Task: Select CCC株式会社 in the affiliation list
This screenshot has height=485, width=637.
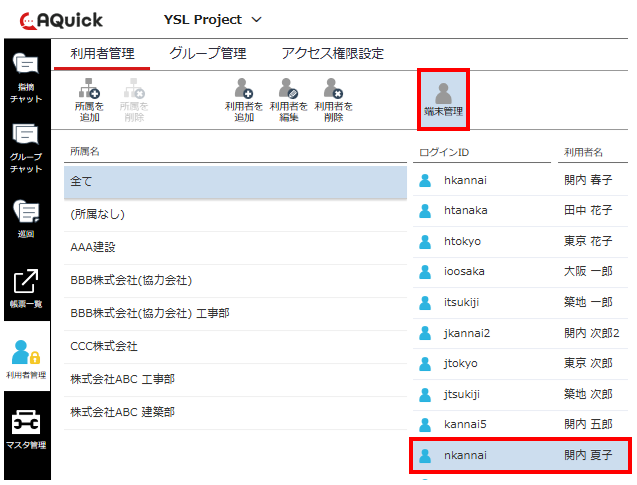Action: pyautogui.click(x=235, y=346)
